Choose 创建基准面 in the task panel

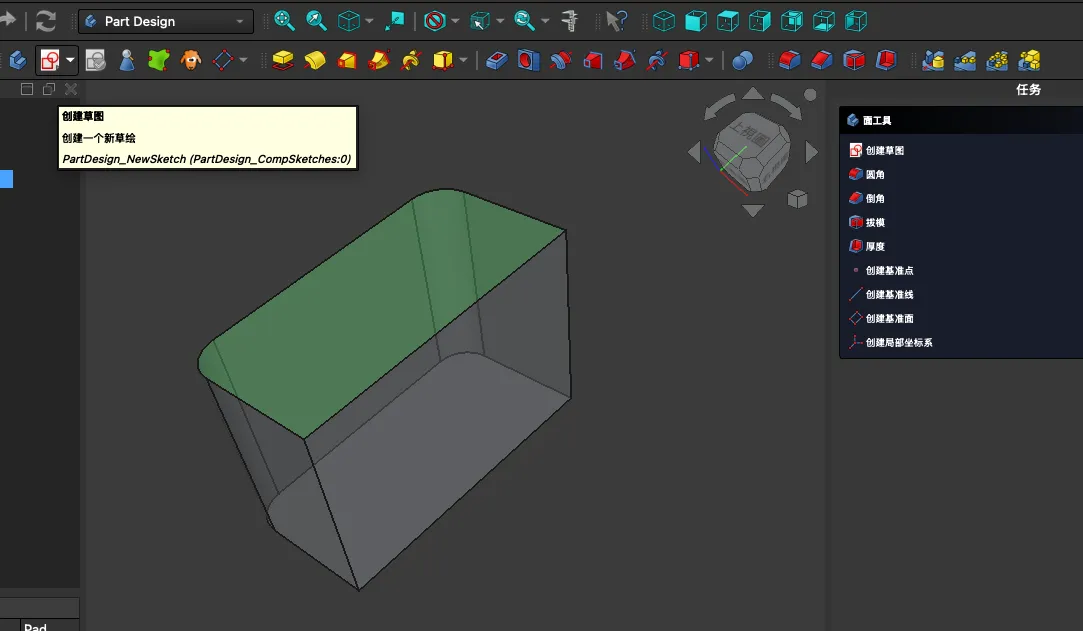[889, 318]
